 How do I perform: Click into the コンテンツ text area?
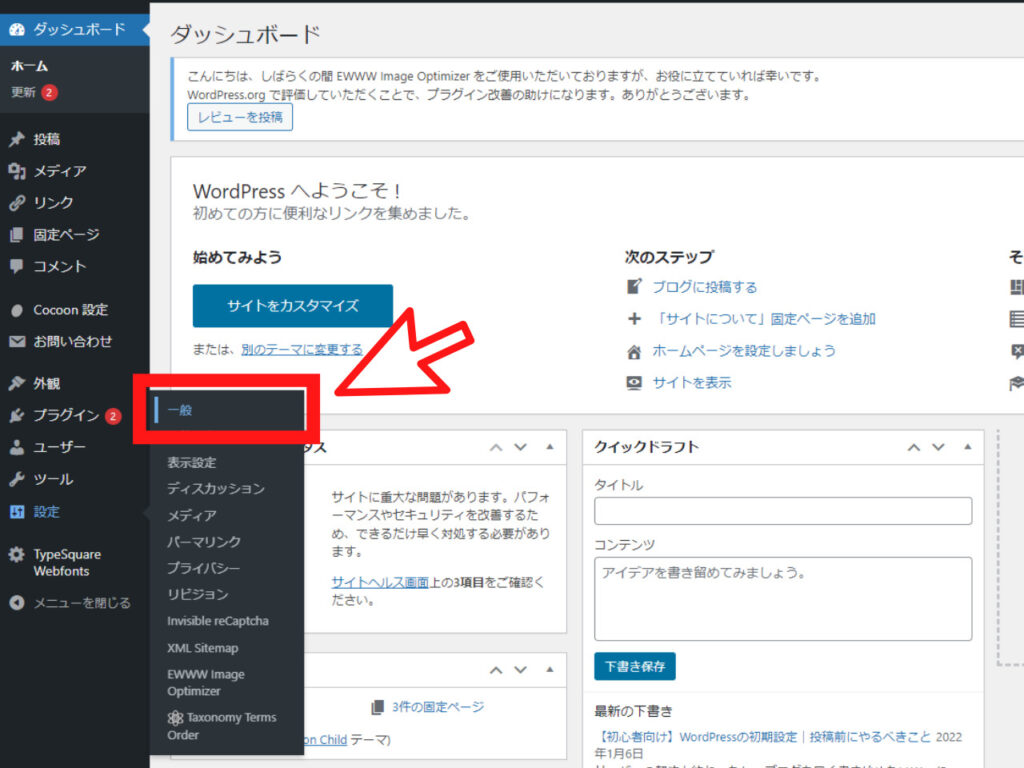[783, 599]
